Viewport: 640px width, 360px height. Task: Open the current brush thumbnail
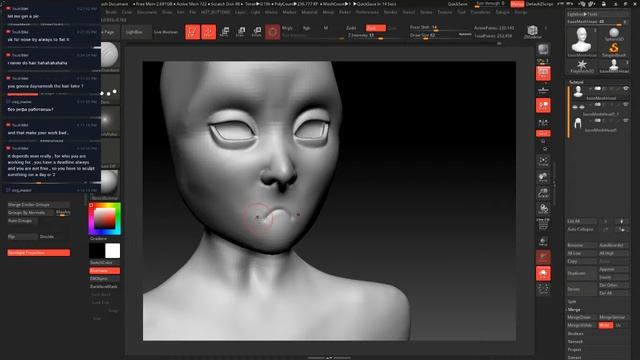109,56
